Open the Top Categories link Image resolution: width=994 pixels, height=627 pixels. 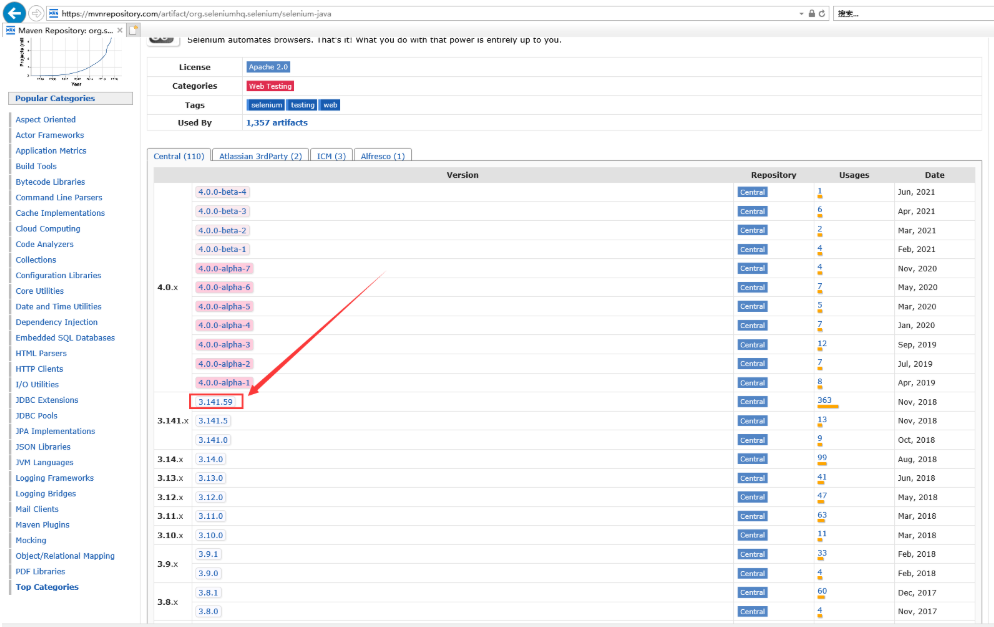click(47, 587)
